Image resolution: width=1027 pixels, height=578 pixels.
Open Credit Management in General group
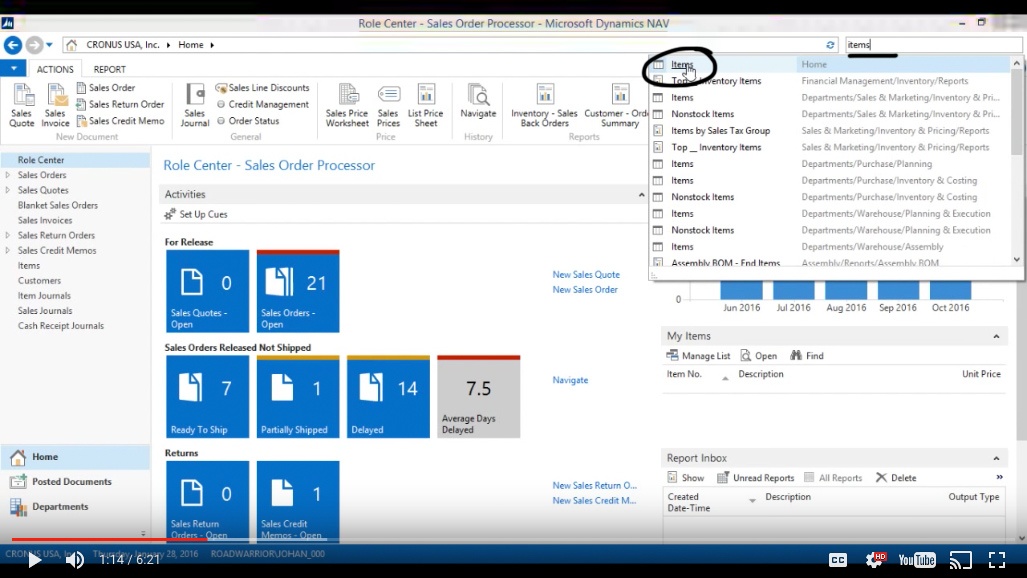tap(262, 104)
